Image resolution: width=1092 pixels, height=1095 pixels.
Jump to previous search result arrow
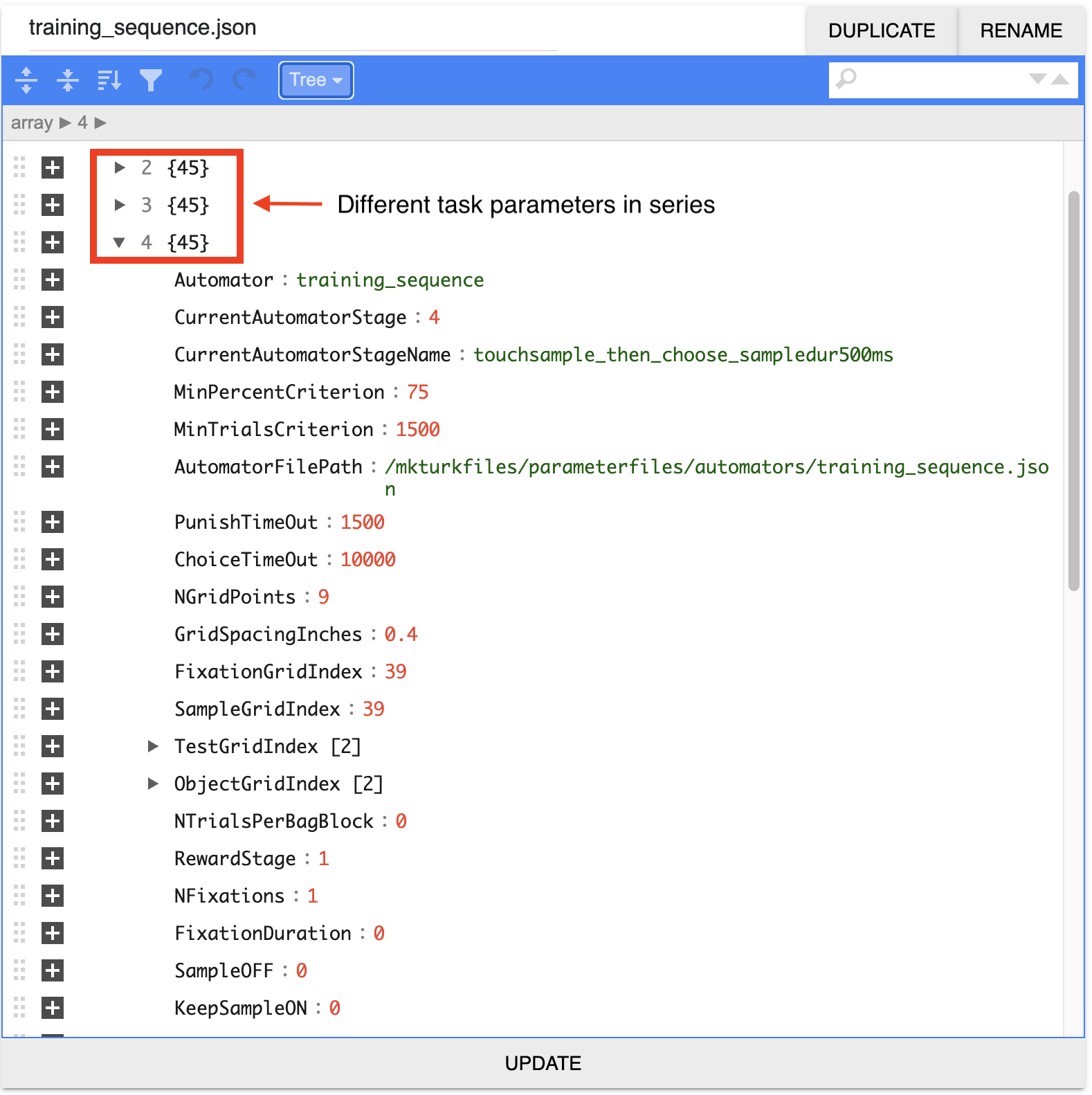click(1060, 79)
